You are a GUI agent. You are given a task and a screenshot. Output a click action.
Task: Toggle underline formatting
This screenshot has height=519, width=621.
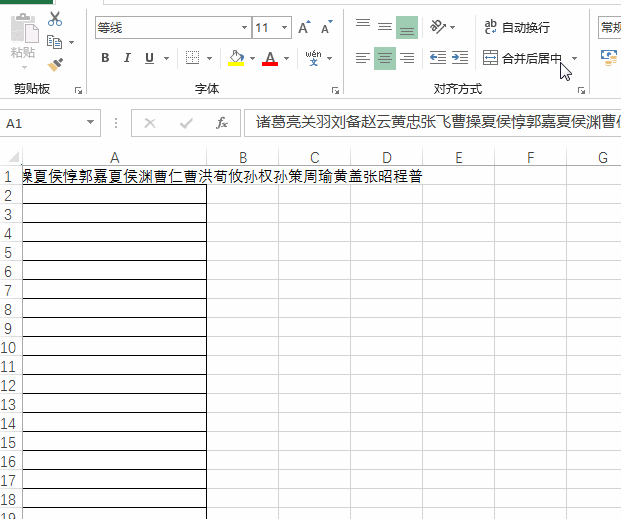click(149, 58)
